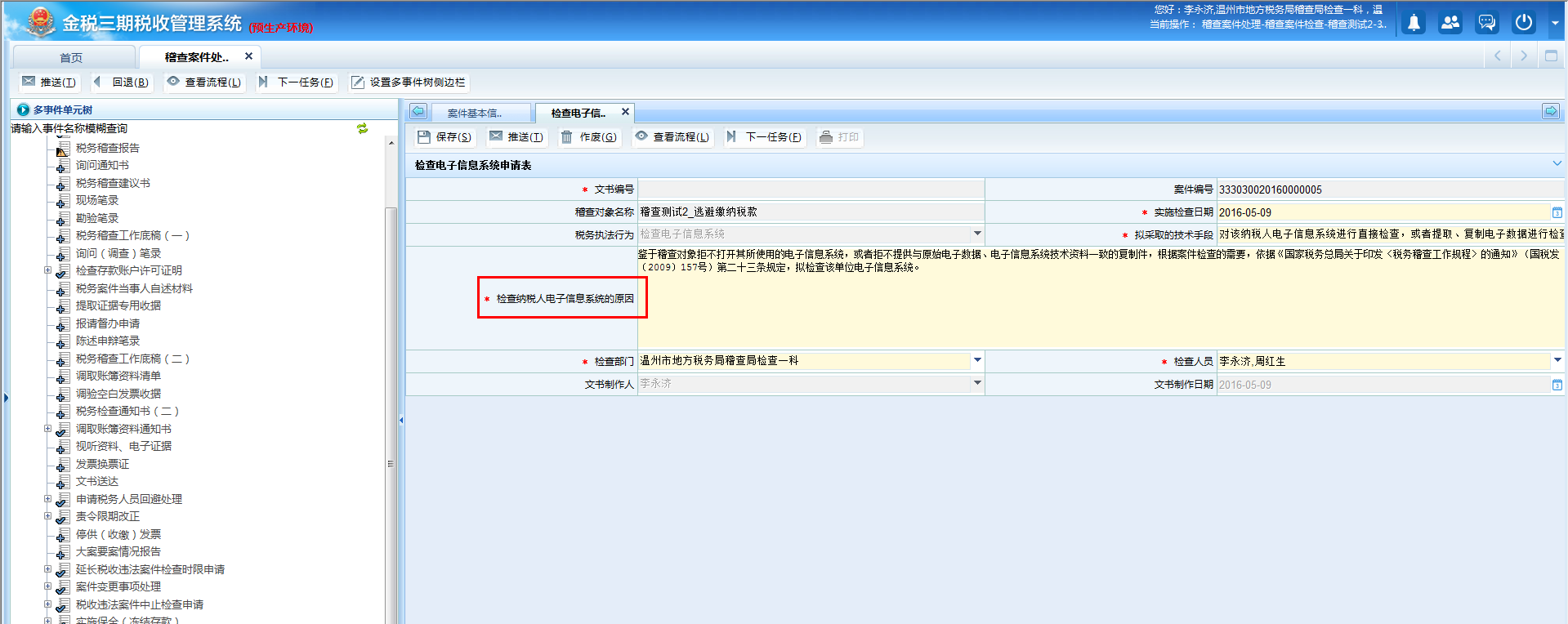Open the user group icon in header
Viewport: 1568px width, 624px height.
pyautogui.click(x=1450, y=23)
